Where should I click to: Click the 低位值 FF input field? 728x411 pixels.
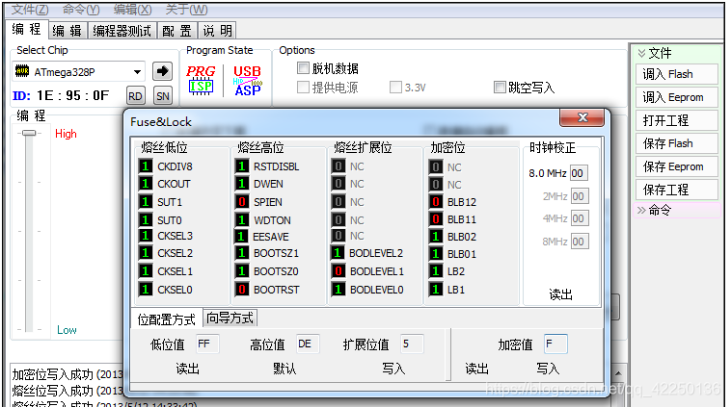click(207, 344)
